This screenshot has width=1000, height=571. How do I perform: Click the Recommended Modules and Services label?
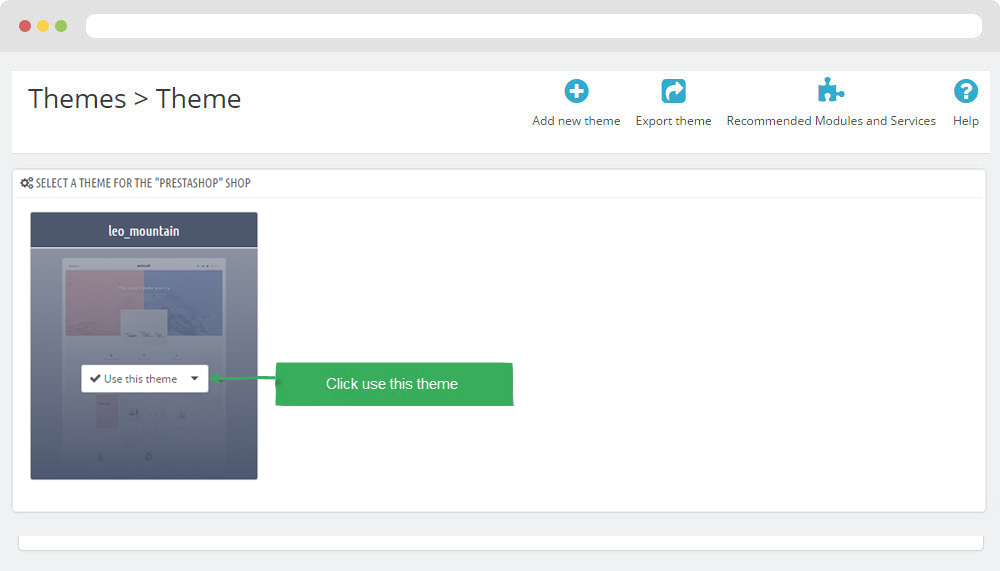pyautogui.click(x=831, y=121)
